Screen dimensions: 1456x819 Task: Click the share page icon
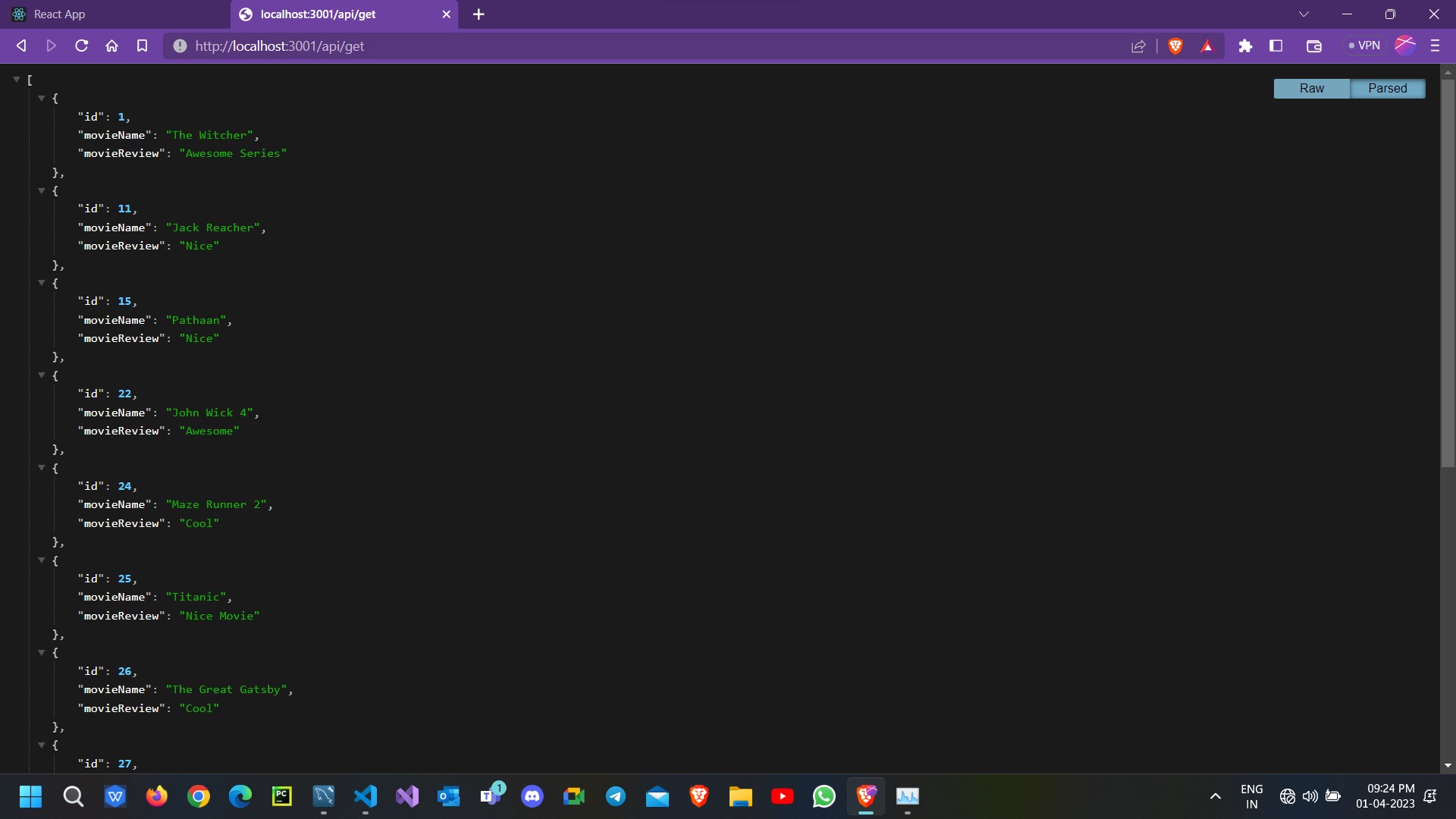1138,46
